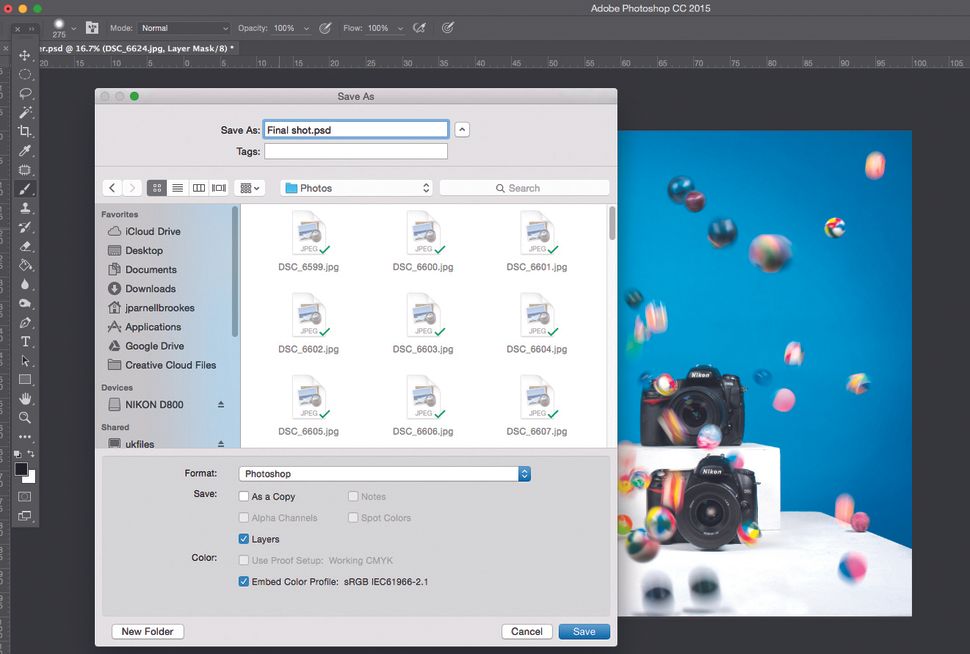This screenshot has width=970, height=654.
Task: Activate the Crop tool
Action: click(x=25, y=131)
